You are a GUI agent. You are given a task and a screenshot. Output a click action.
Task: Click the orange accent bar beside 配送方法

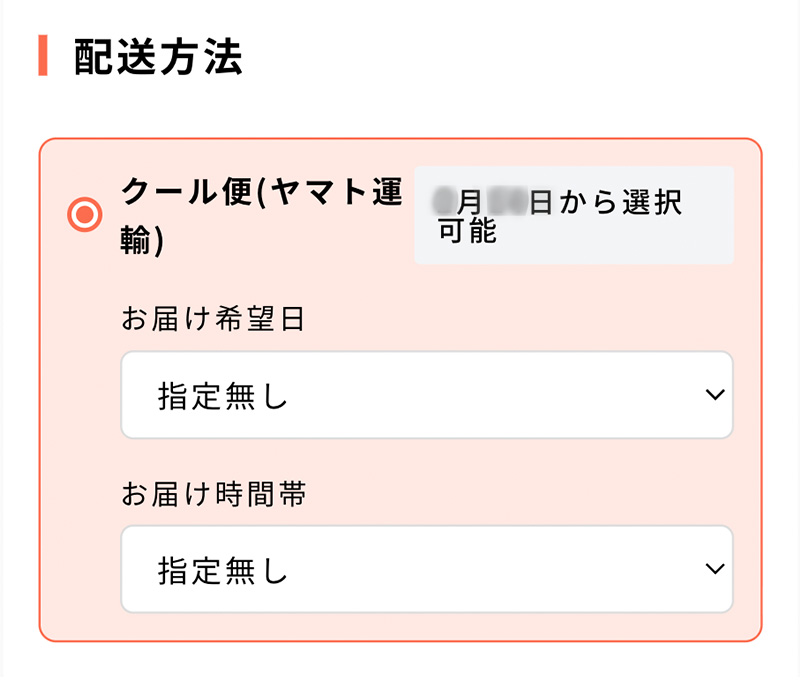click(x=41, y=58)
